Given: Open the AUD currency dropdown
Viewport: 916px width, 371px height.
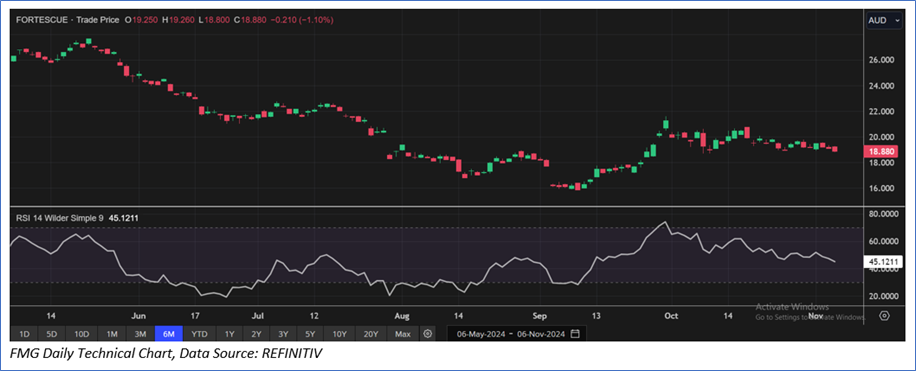Looking at the screenshot, I should 884,20.
